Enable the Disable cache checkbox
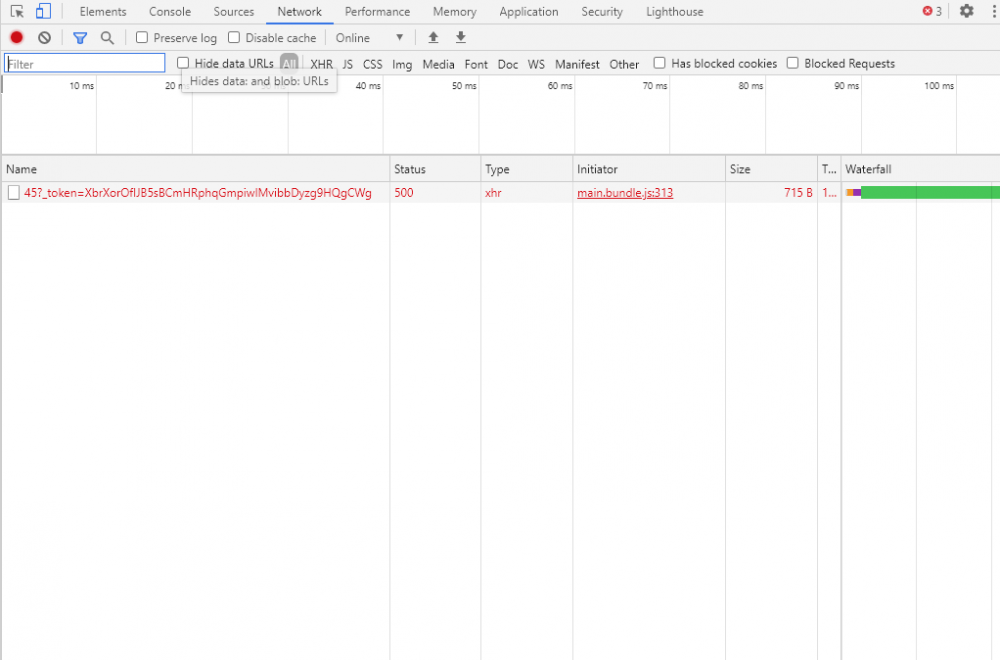This screenshot has height=660, width=1000. pos(234,38)
